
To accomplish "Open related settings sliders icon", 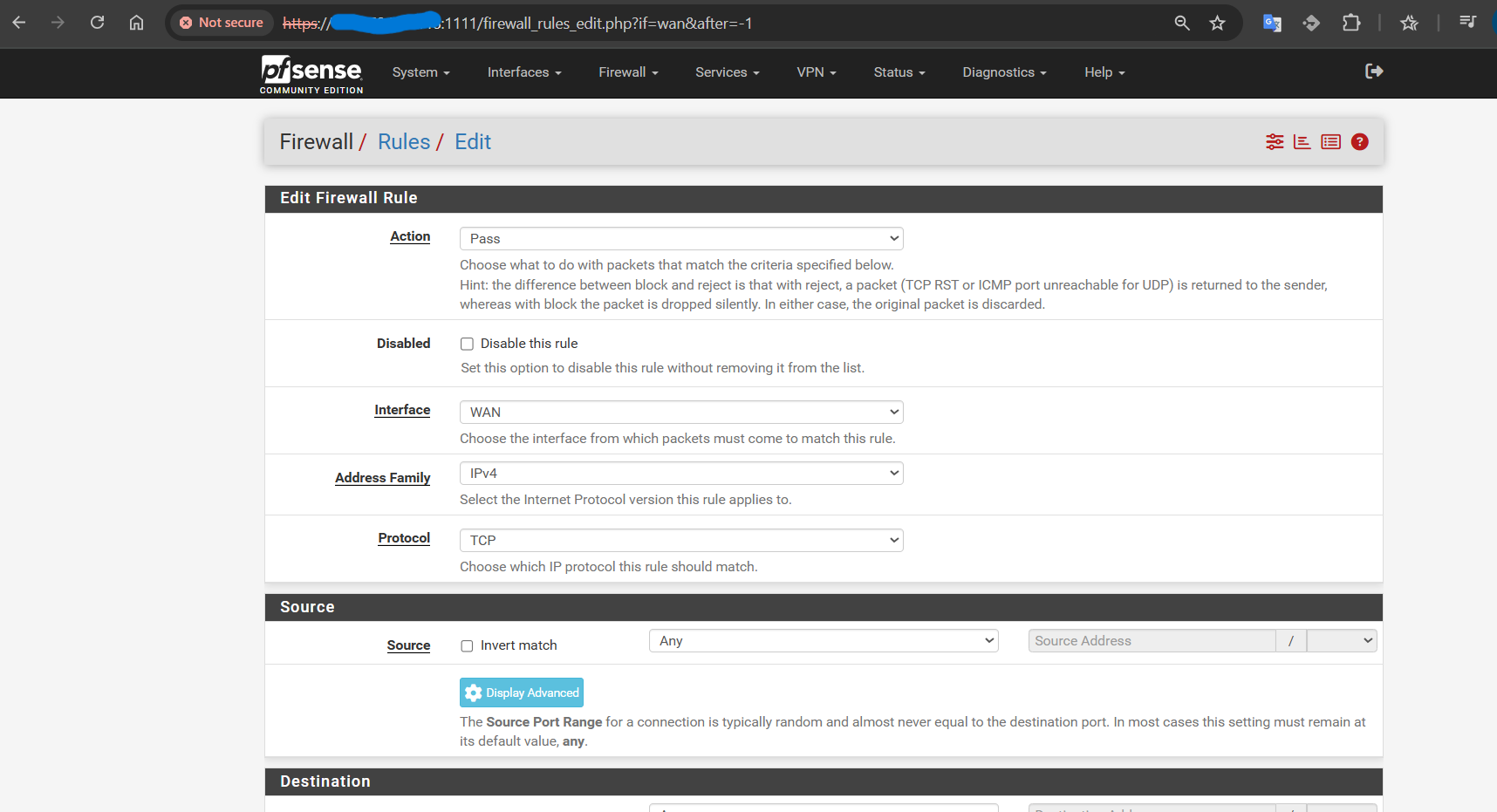I will click(1275, 142).
